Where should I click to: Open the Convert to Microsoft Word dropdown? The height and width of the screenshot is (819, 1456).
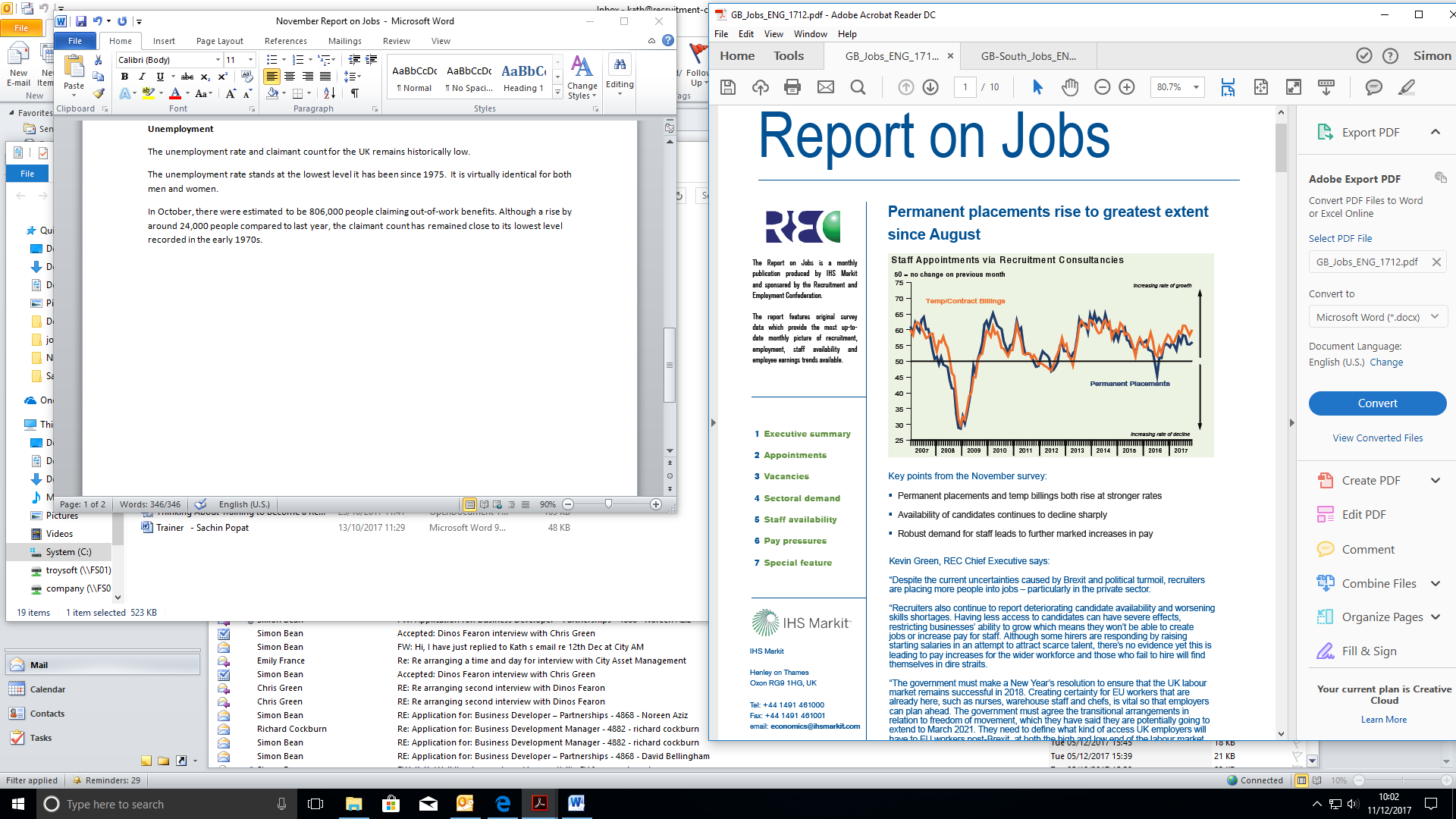click(x=1377, y=317)
